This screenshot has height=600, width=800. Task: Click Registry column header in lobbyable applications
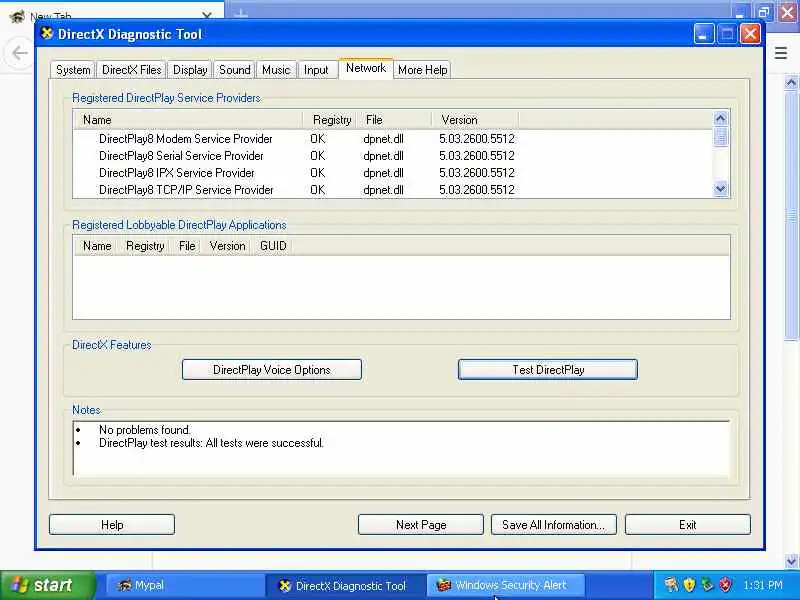[x=145, y=246]
